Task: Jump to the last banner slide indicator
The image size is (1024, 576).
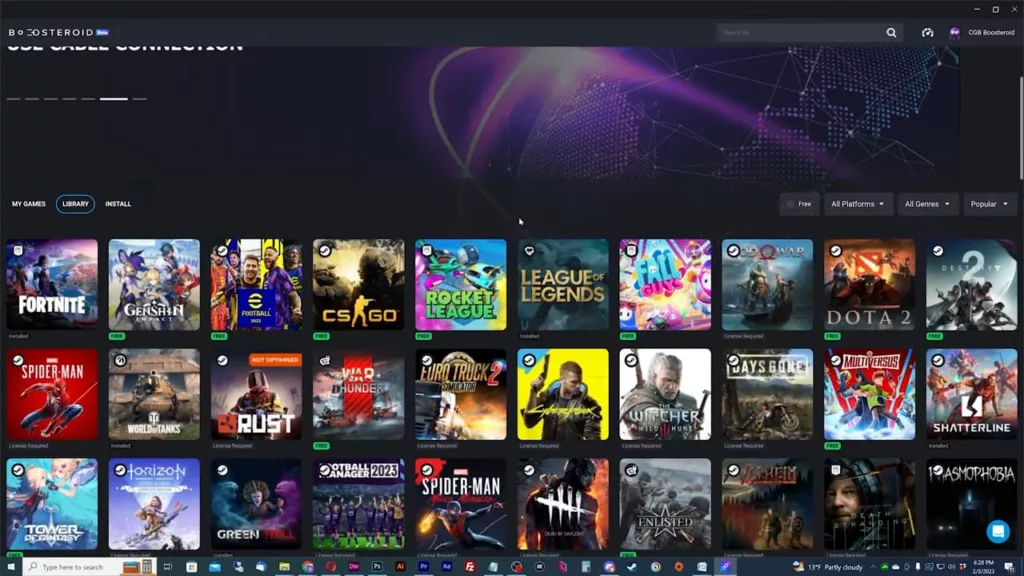Action: pyautogui.click(x=139, y=99)
